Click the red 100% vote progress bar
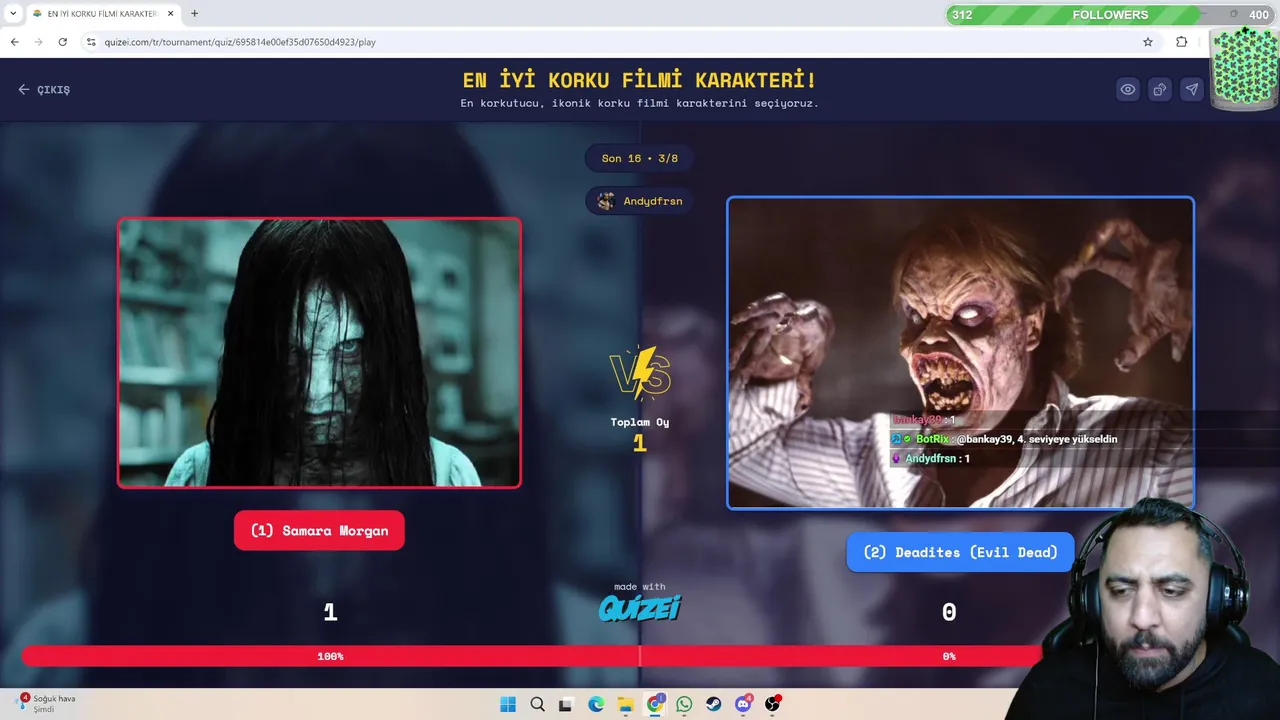1280x720 pixels. pos(331,656)
